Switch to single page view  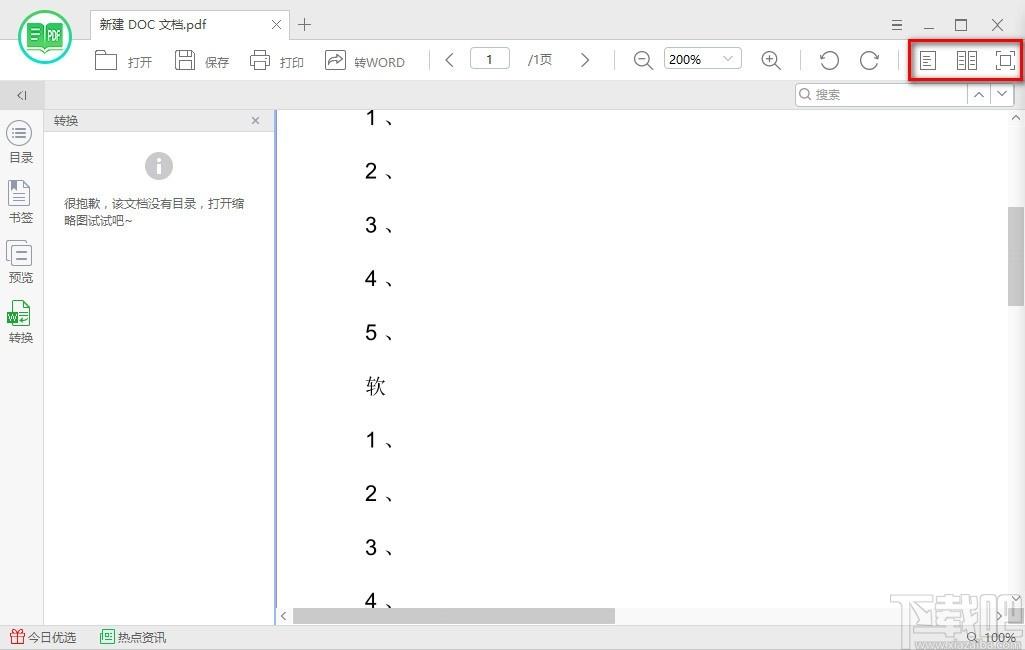(928, 60)
